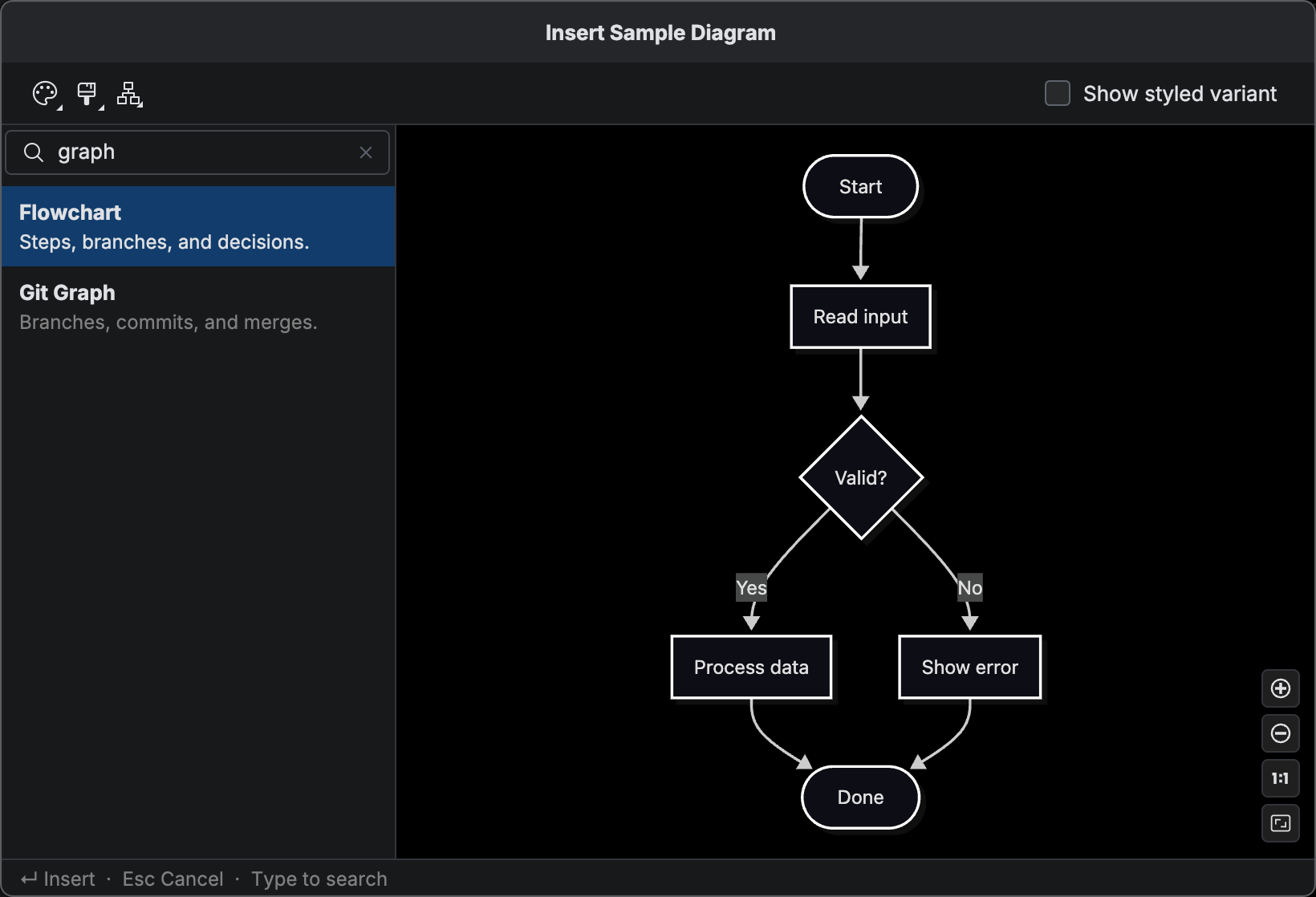Click the Esc Cancel hint in the footer
Screen dimensions: 1316x897
point(173,879)
